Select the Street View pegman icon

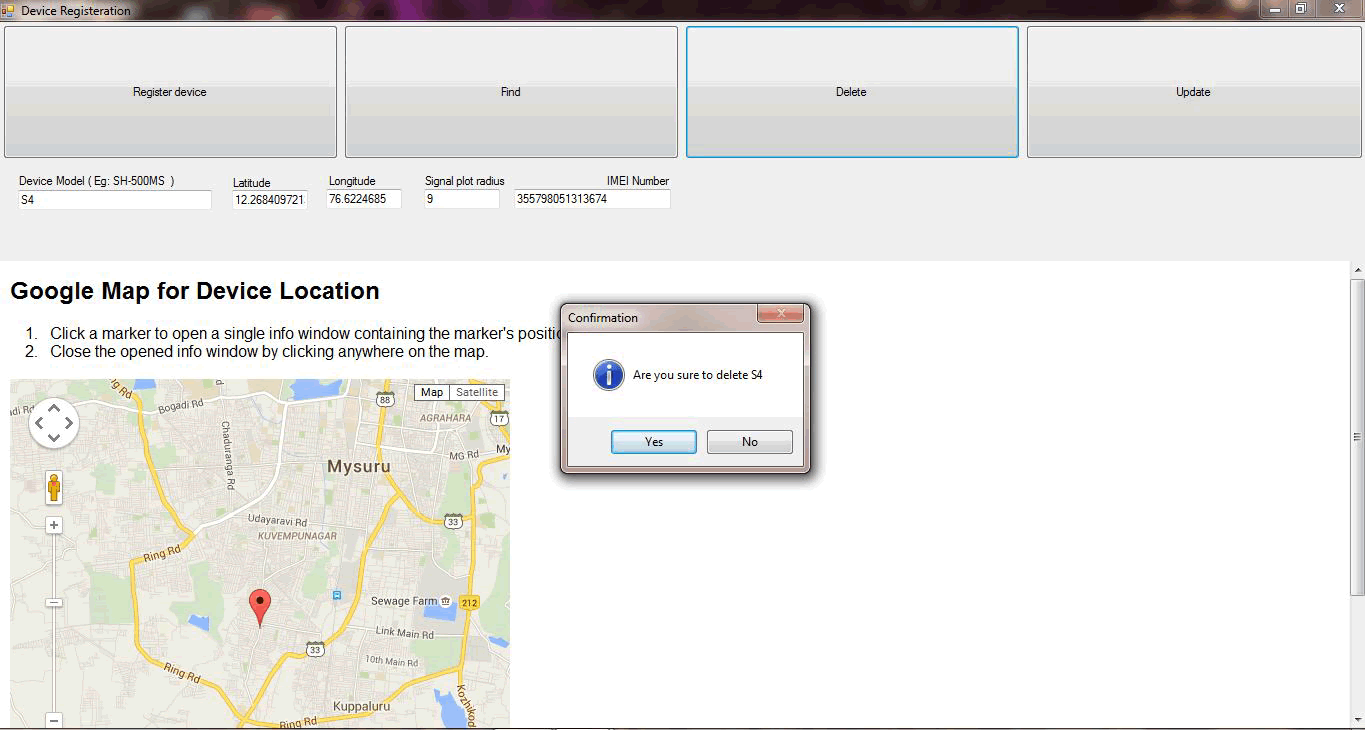click(54, 488)
